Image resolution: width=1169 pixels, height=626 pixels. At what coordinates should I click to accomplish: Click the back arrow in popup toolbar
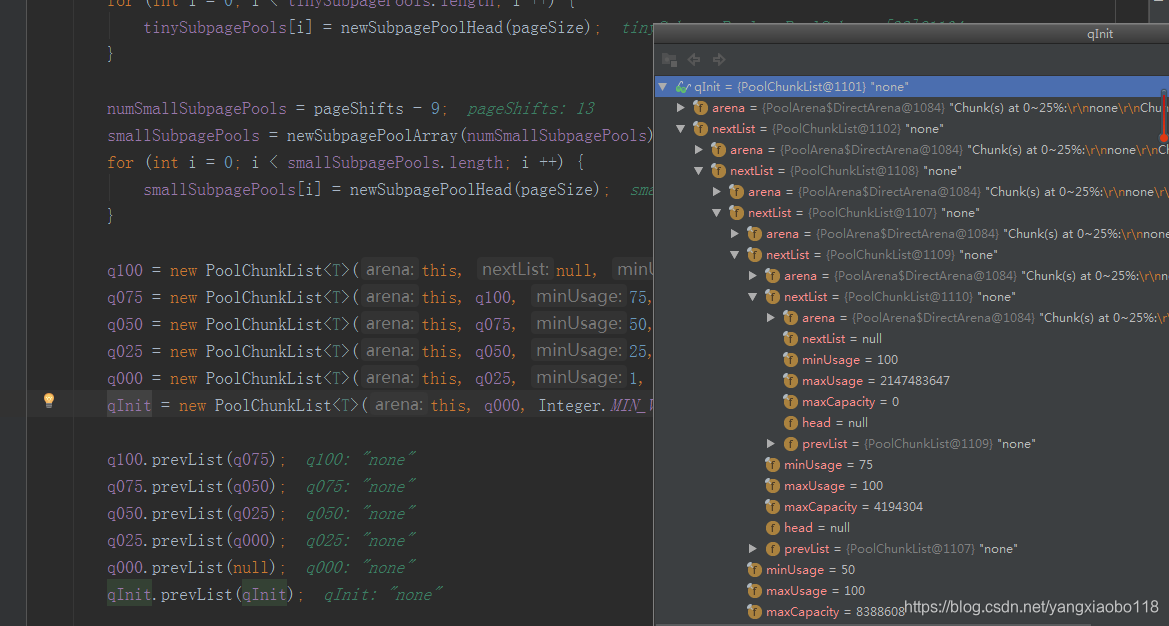(694, 60)
